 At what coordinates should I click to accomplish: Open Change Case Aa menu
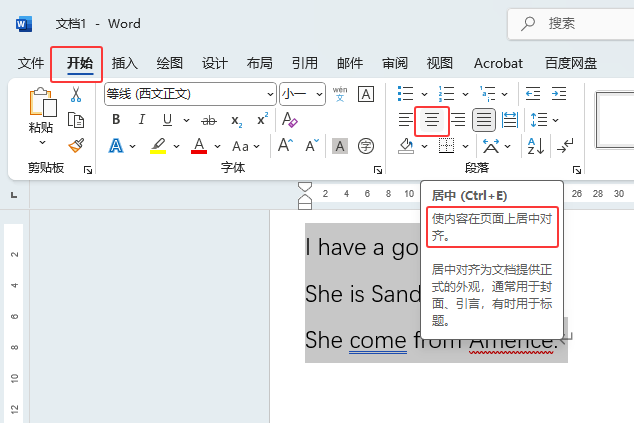246,146
